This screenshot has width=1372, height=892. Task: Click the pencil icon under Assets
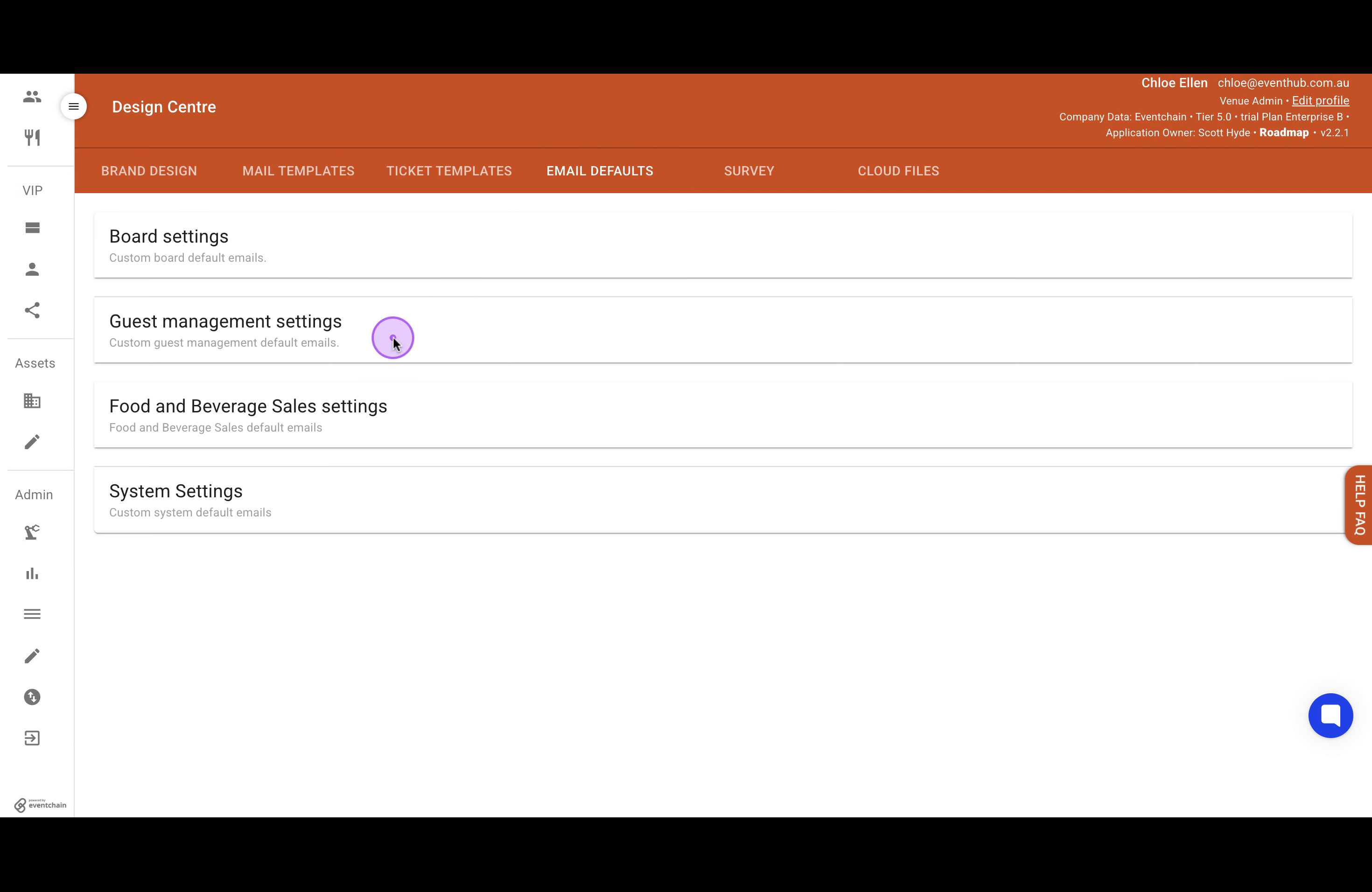click(x=32, y=442)
